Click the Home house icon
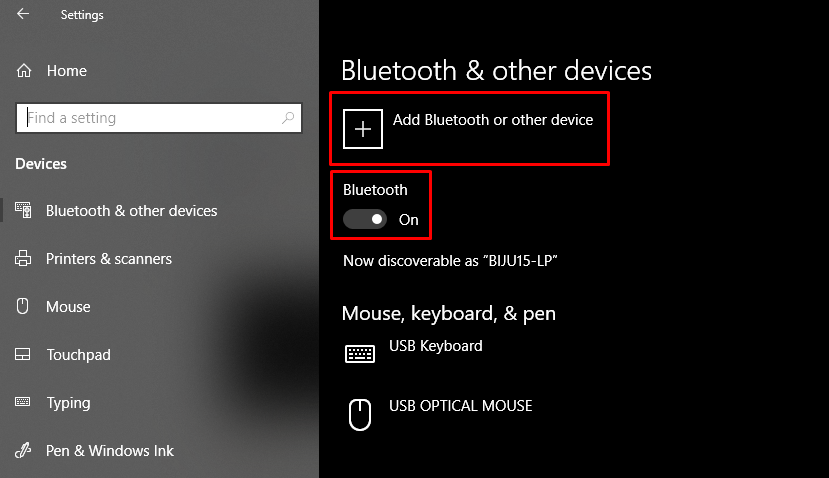Screen dimensions: 829x478 point(24,71)
